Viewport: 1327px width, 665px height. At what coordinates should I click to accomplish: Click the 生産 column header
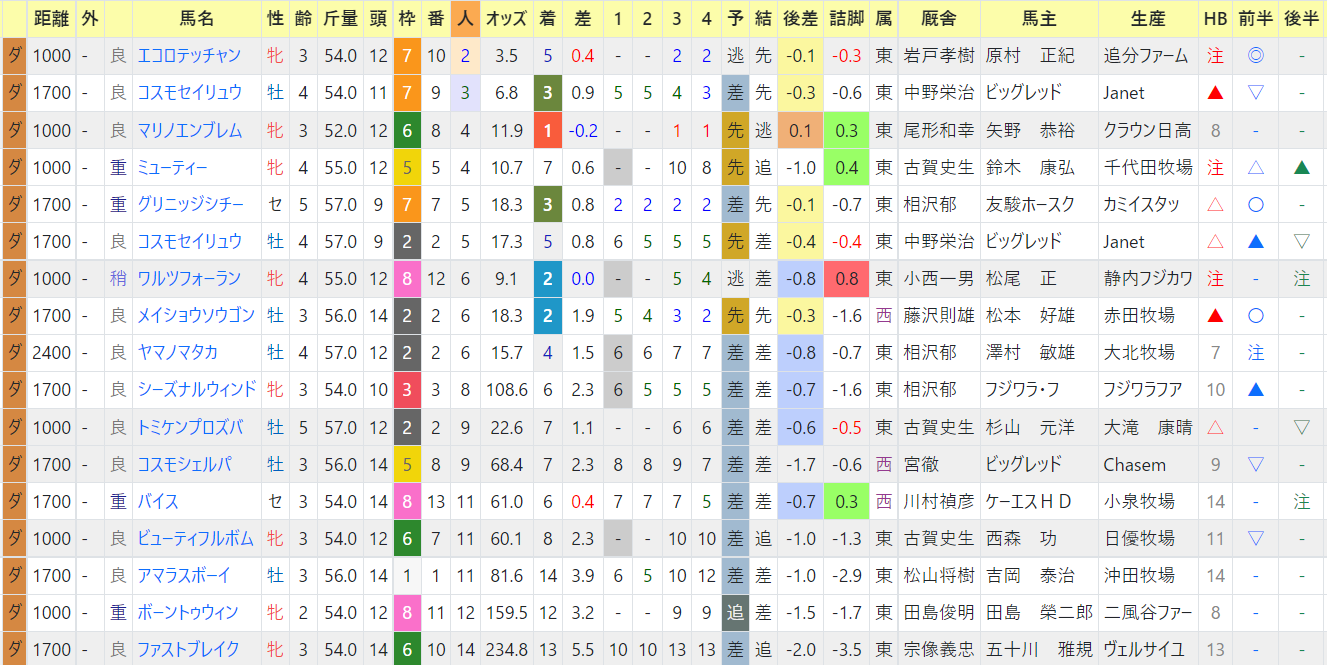pos(1148,19)
